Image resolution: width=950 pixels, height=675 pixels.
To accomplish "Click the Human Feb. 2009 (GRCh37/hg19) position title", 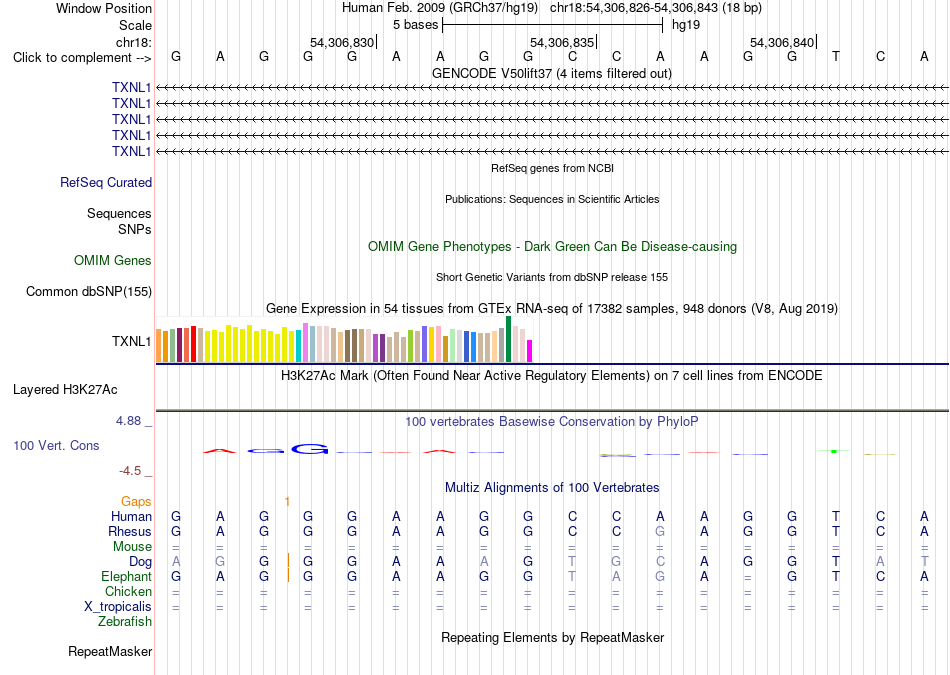I will 552,8.
